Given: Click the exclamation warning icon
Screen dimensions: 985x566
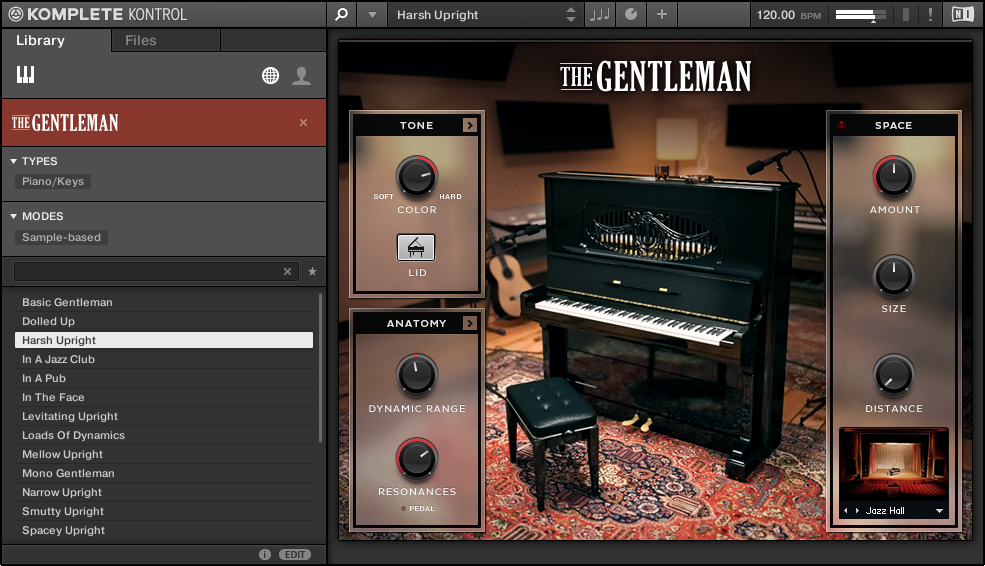Looking at the screenshot, I should 930,14.
